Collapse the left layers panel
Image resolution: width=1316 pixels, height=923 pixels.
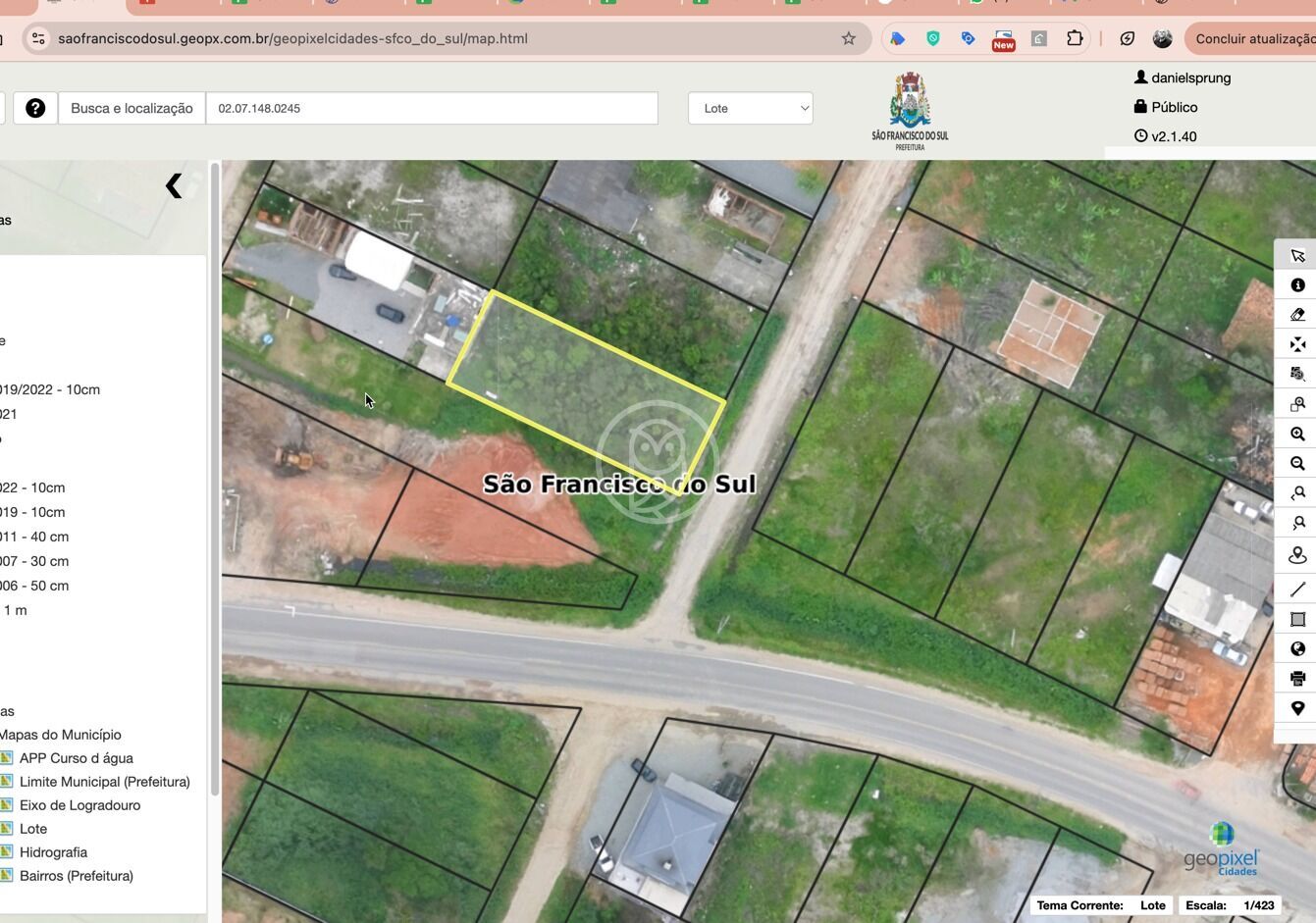click(174, 185)
